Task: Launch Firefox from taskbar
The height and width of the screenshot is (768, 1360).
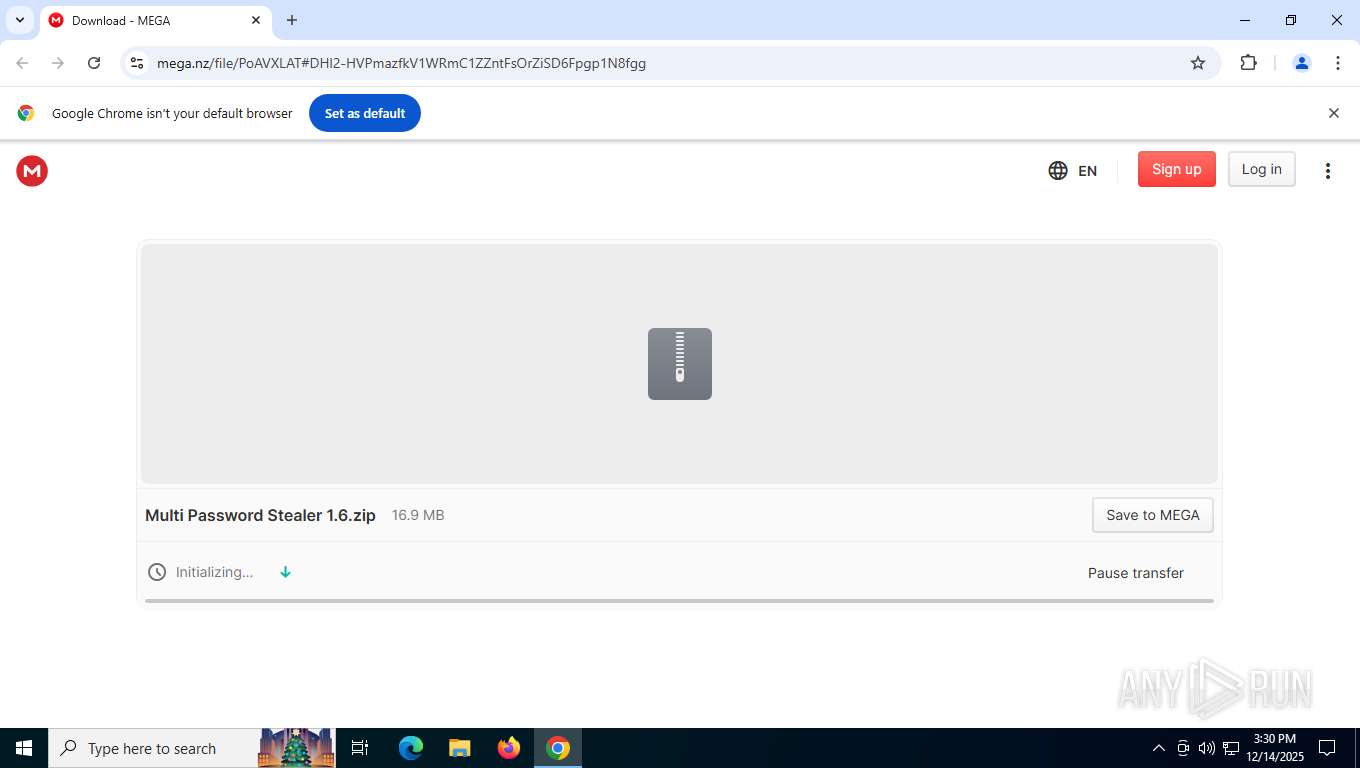Action: (x=509, y=748)
